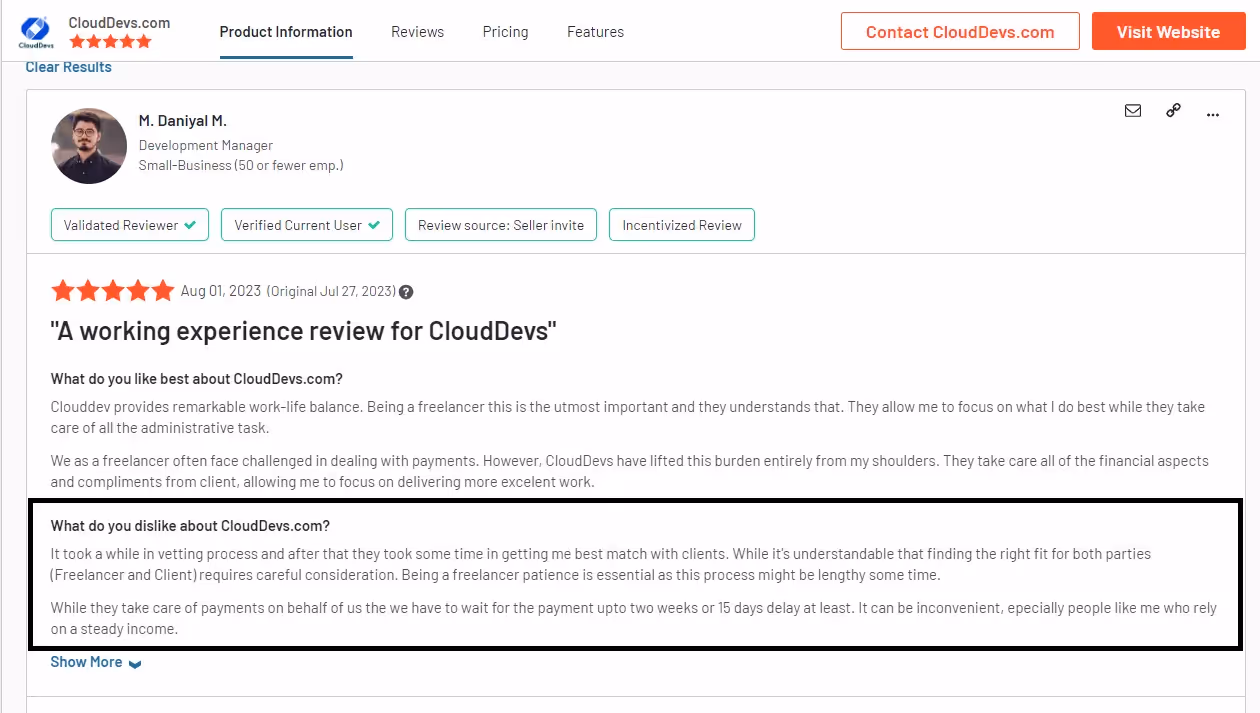Screen dimensions: 1260x713
Task: Open review title "A working experience review for CloudDevs"
Action: [304, 331]
